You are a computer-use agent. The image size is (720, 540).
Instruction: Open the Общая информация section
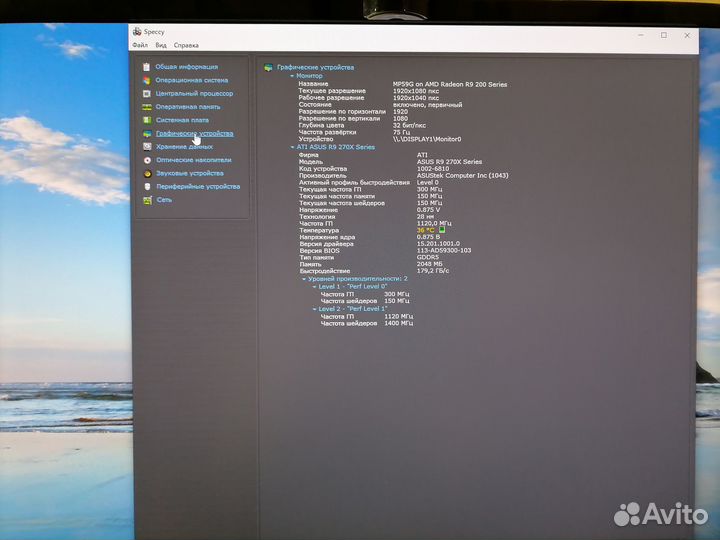(186, 67)
